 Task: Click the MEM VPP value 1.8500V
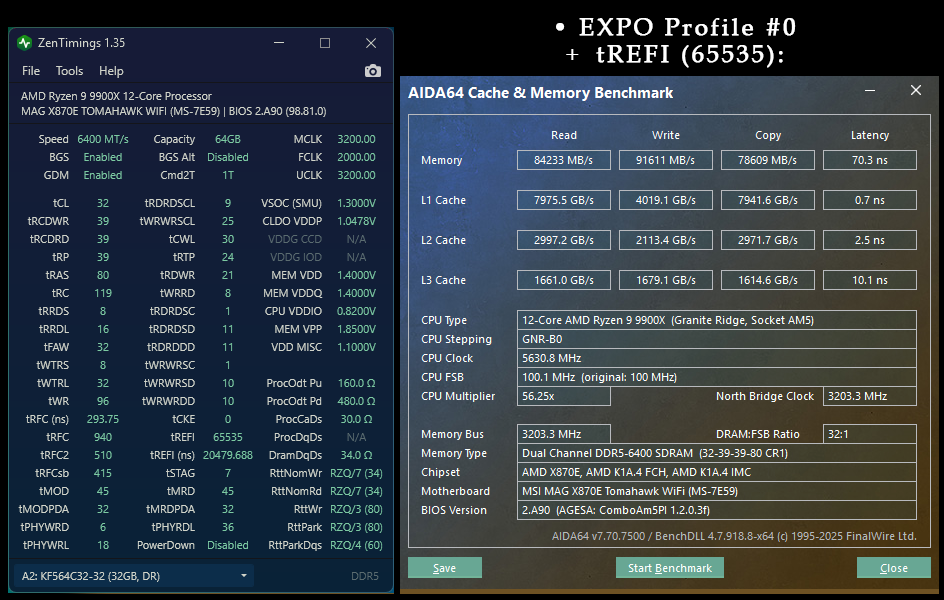[x=356, y=329]
